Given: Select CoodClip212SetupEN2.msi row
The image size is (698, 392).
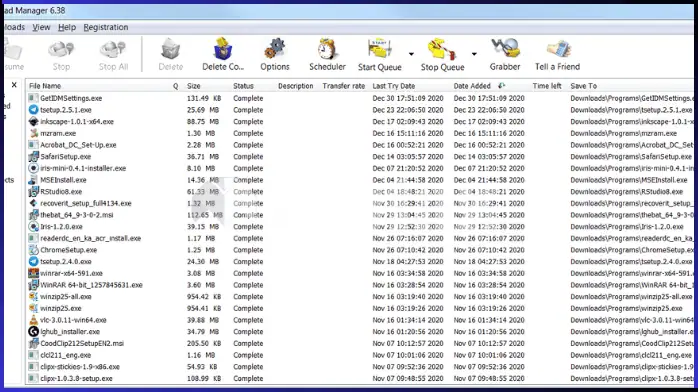Looking at the screenshot, I should tap(360, 344).
